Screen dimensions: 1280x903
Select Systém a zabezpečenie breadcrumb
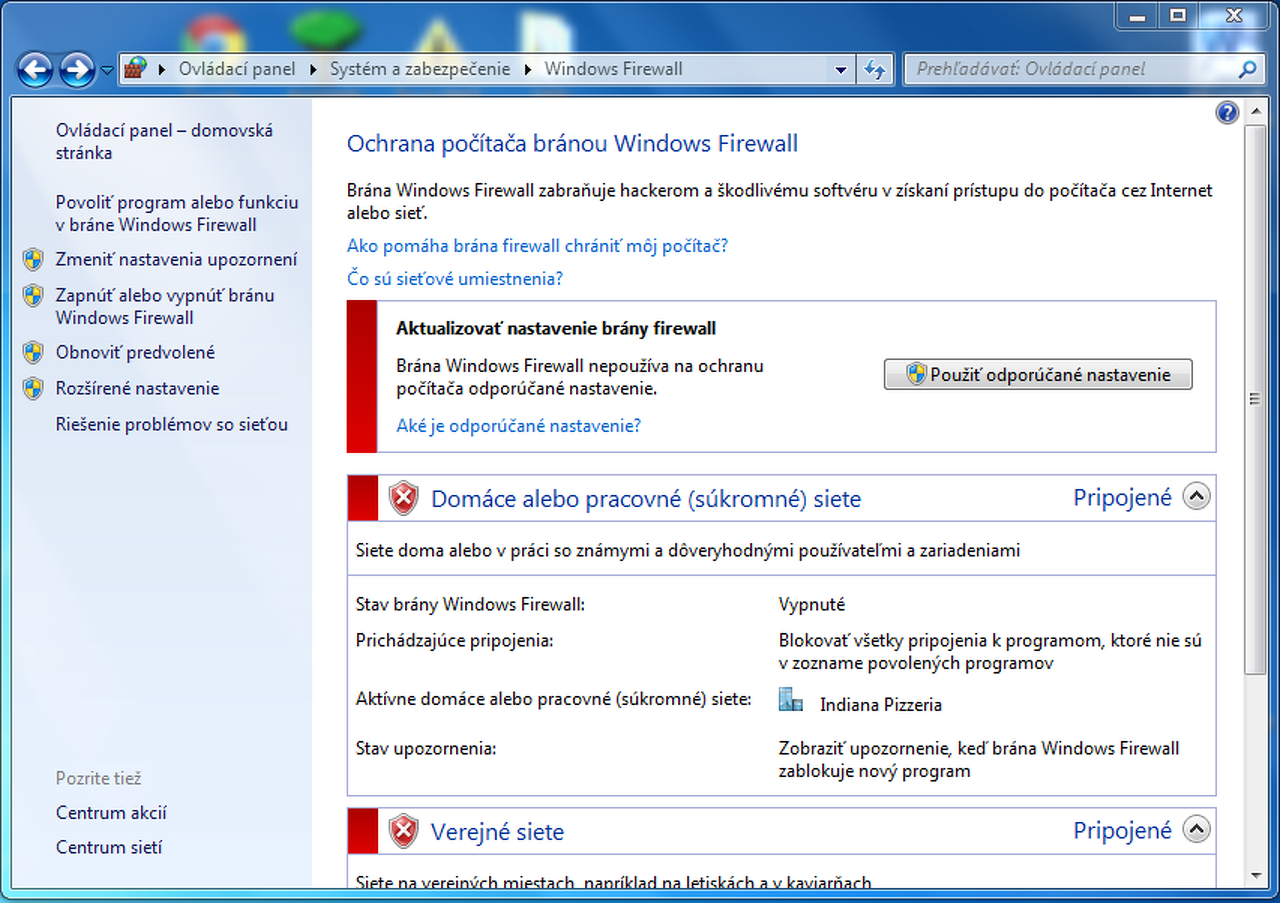[420, 69]
